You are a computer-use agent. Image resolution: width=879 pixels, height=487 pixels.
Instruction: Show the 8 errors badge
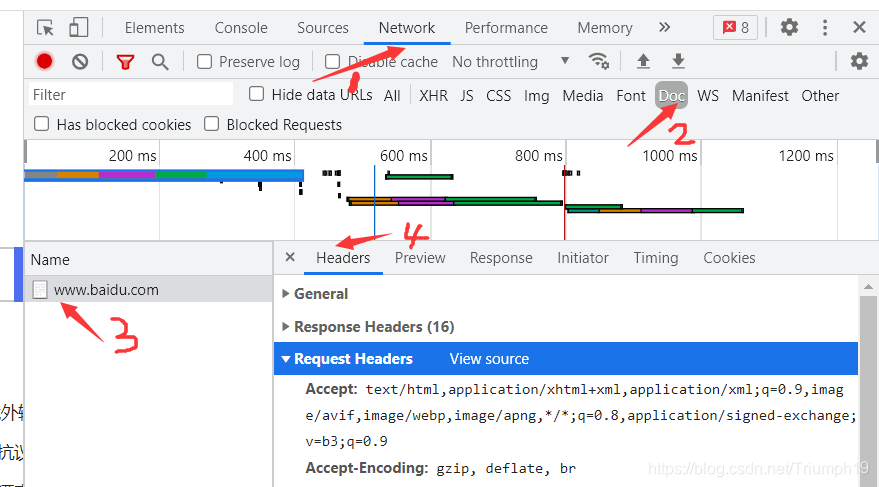pos(735,27)
